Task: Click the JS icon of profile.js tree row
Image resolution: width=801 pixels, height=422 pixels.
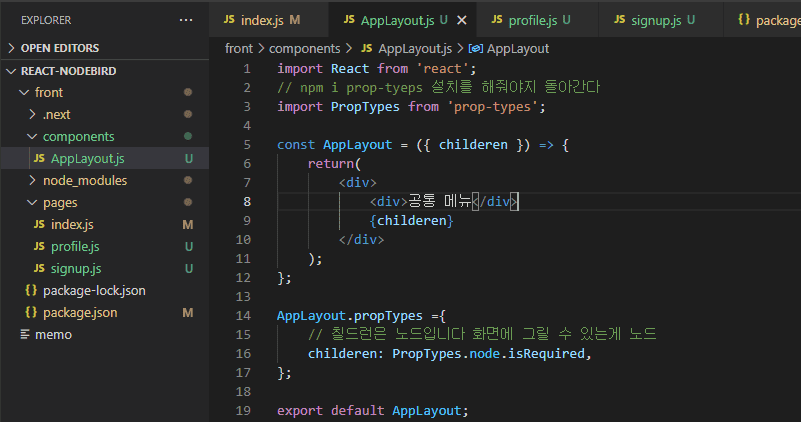Action: (x=39, y=246)
